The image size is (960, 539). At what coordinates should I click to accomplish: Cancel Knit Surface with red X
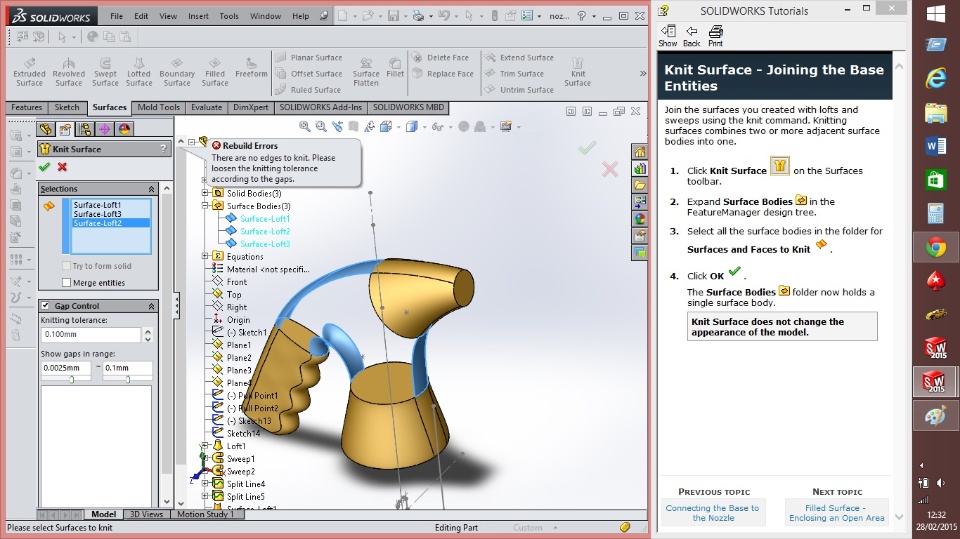tap(62, 167)
